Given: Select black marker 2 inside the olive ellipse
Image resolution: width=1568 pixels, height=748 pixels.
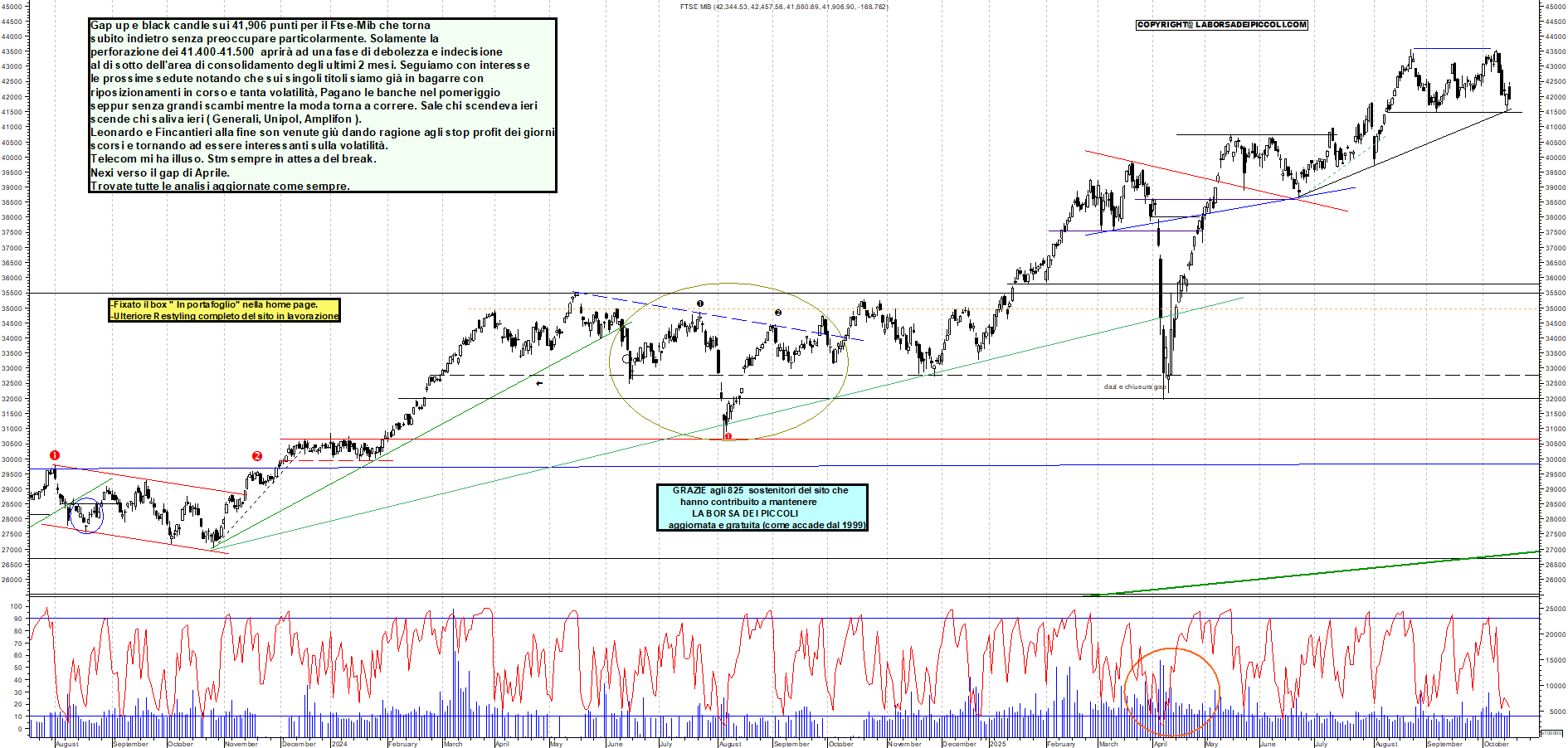Looking at the screenshot, I should point(778,313).
